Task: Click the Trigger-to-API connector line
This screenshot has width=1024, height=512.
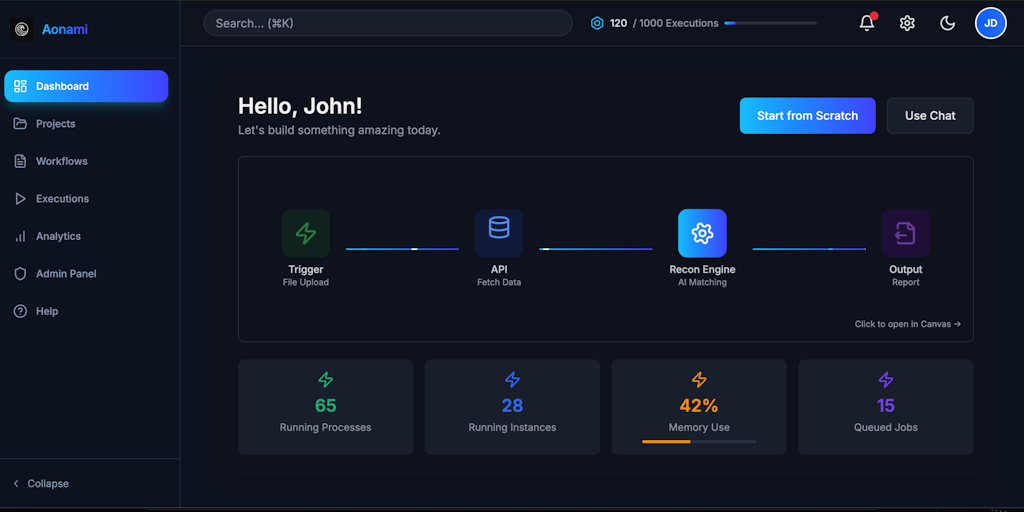Action: (x=402, y=249)
